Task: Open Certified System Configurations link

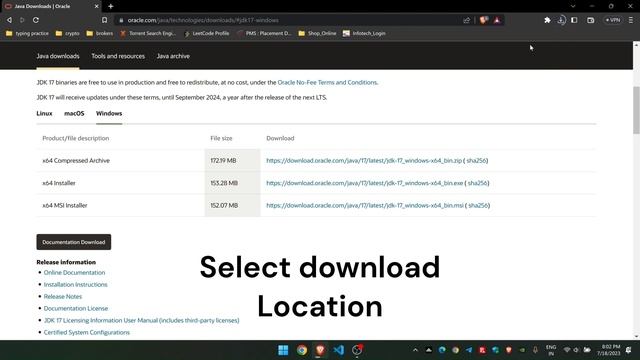Action: click(x=87, y=333)
